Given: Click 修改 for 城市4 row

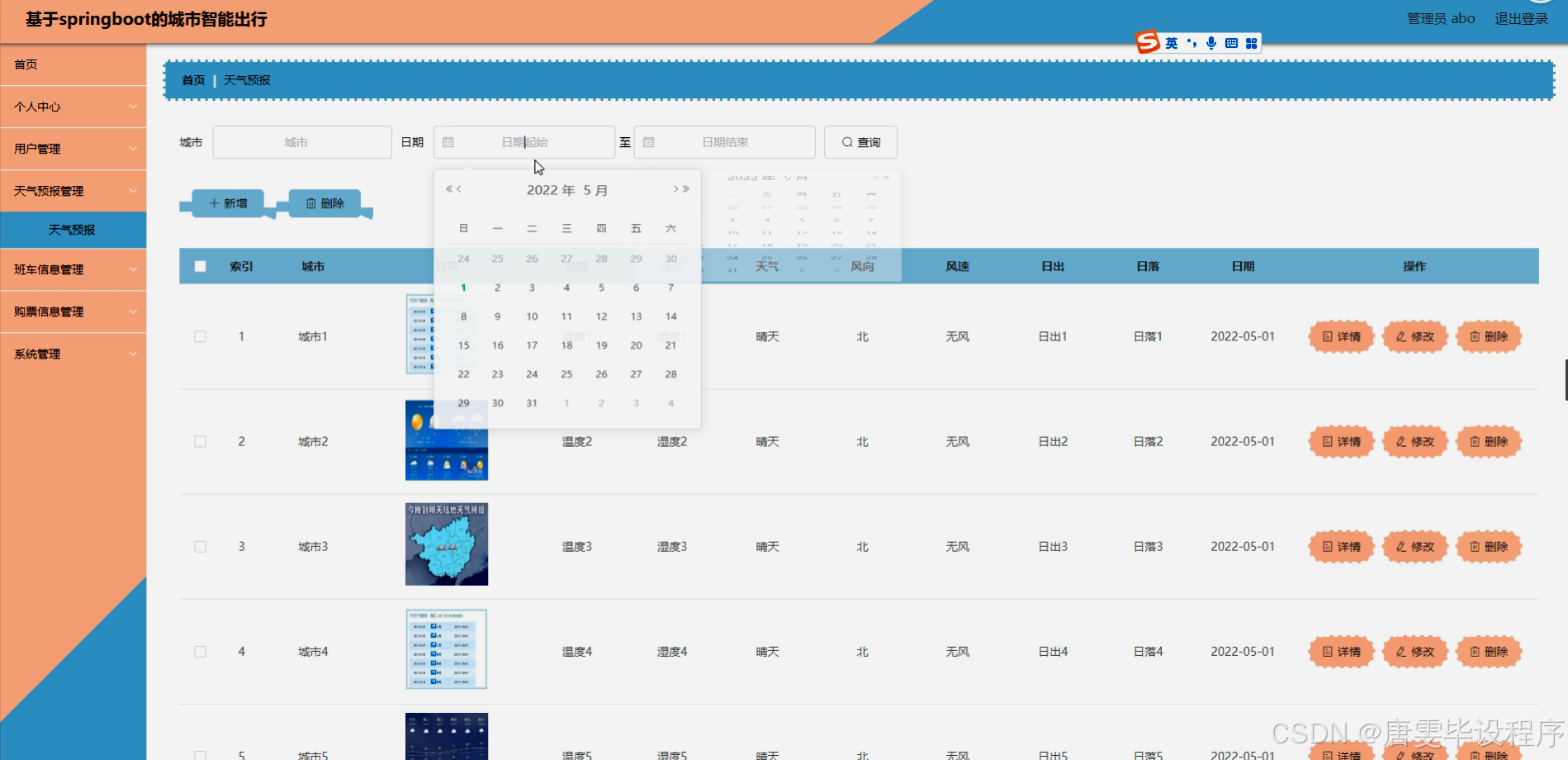Looking at the screenshot, I should click(x=1414, y=651).
